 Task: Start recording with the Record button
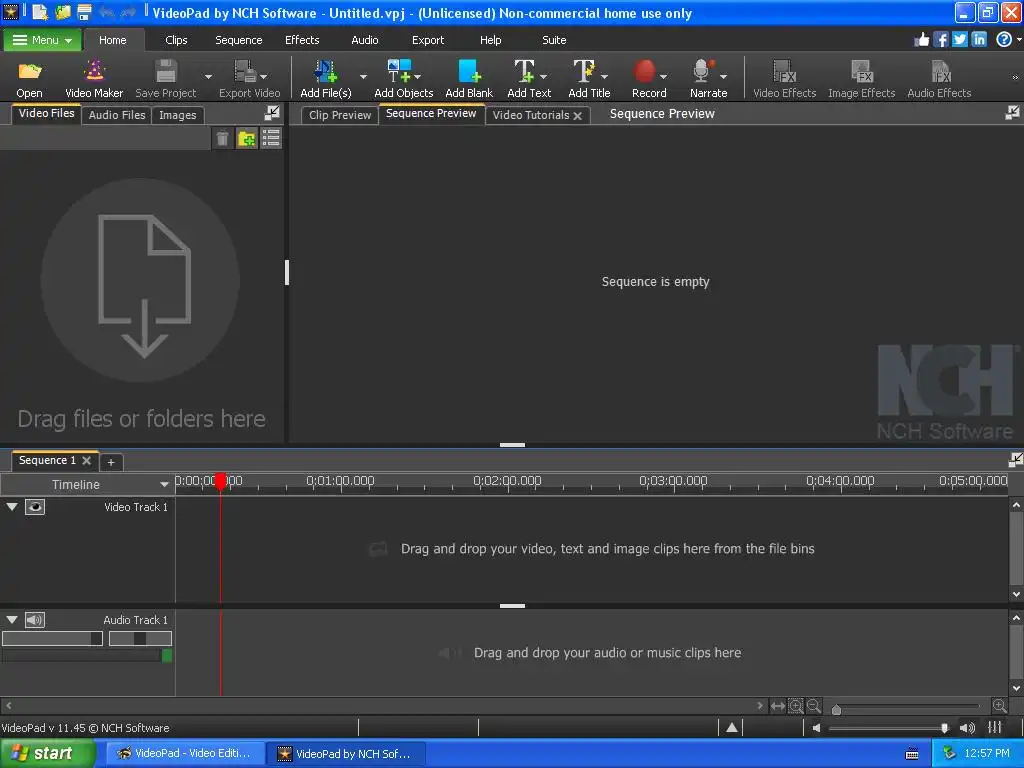(x=644, y=71)
